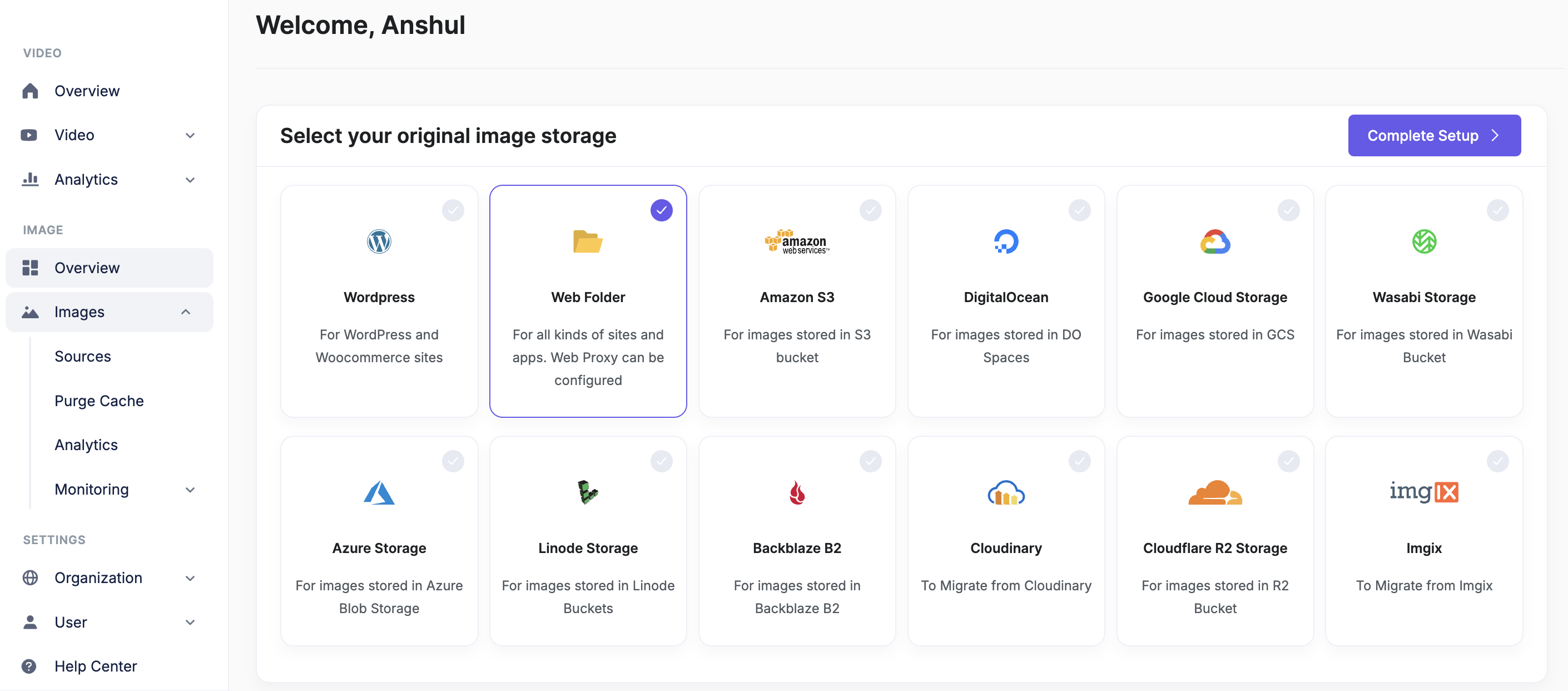The image size is (1568, 691).
Task: Open Monitoring under Images
Action: (x=91, y=490)
